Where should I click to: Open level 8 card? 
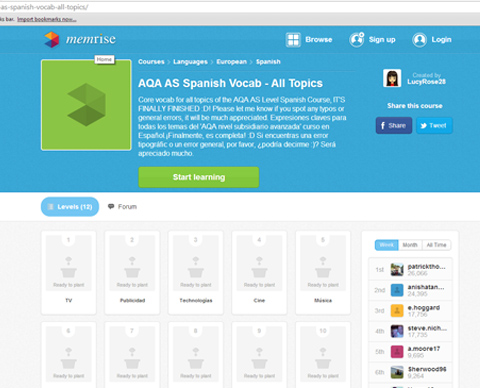tap(196, 355)
